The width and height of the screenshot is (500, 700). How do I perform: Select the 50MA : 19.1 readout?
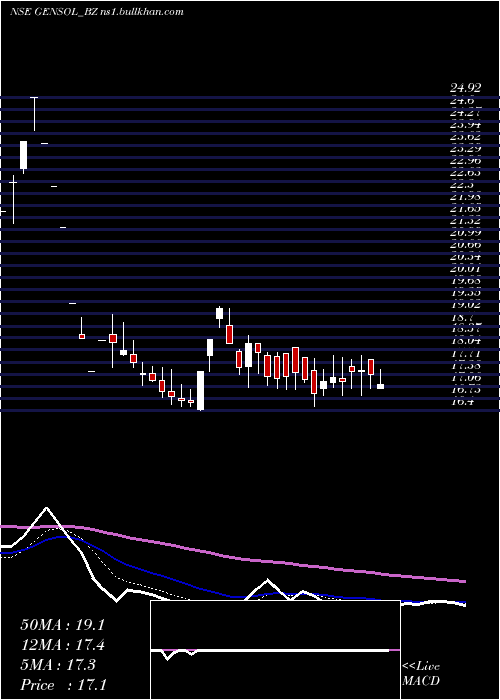tap(62, 625)
